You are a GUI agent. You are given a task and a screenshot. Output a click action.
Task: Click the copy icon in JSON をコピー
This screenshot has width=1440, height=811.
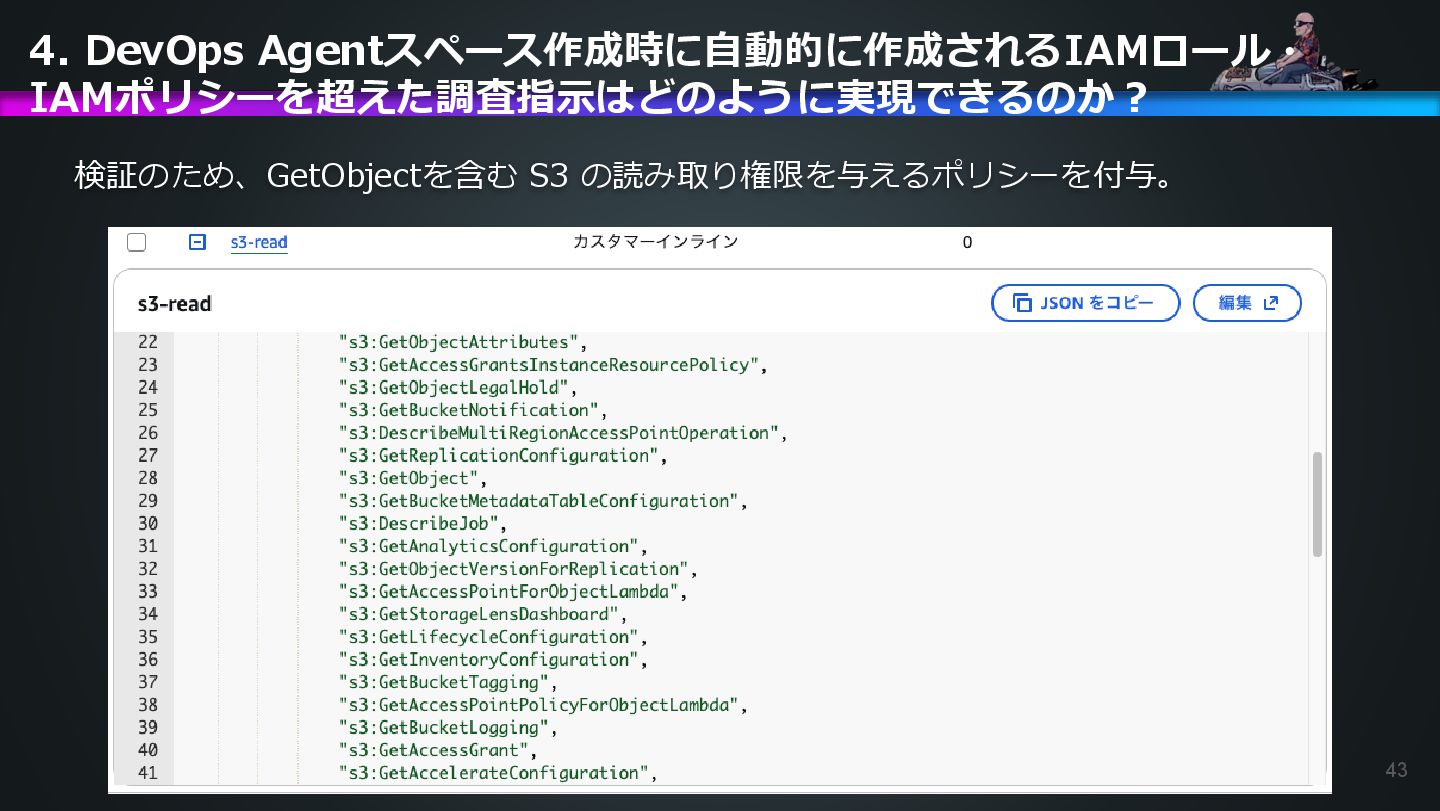[x=1022, y=303]
